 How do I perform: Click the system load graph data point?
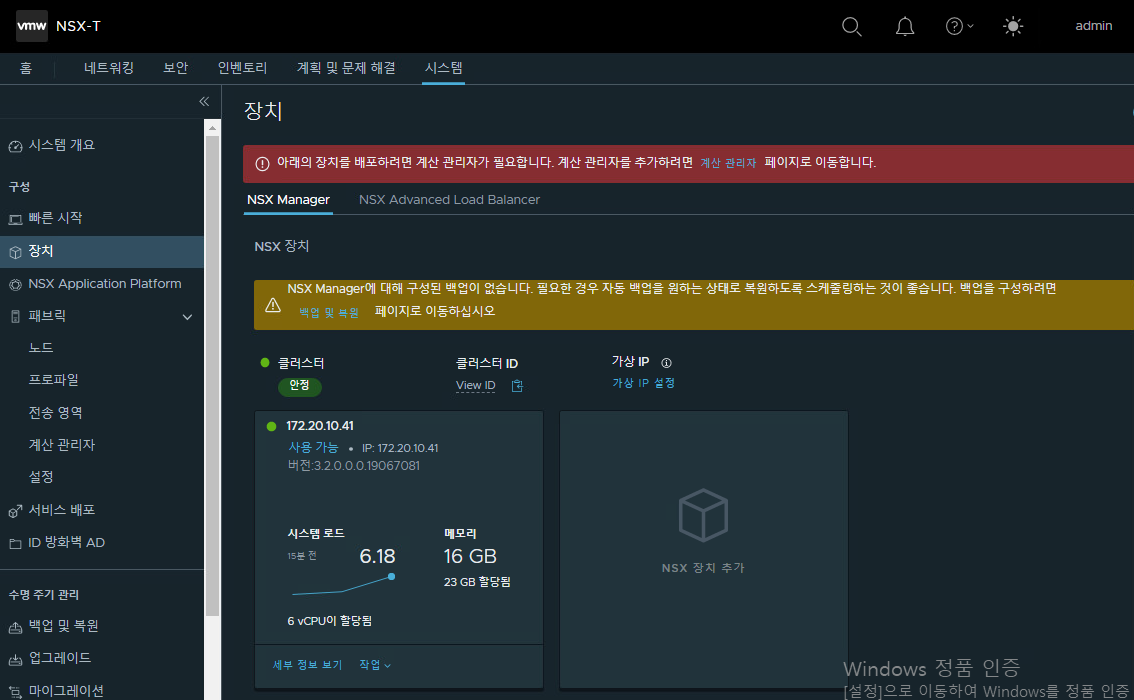click(x=391, y=576)
